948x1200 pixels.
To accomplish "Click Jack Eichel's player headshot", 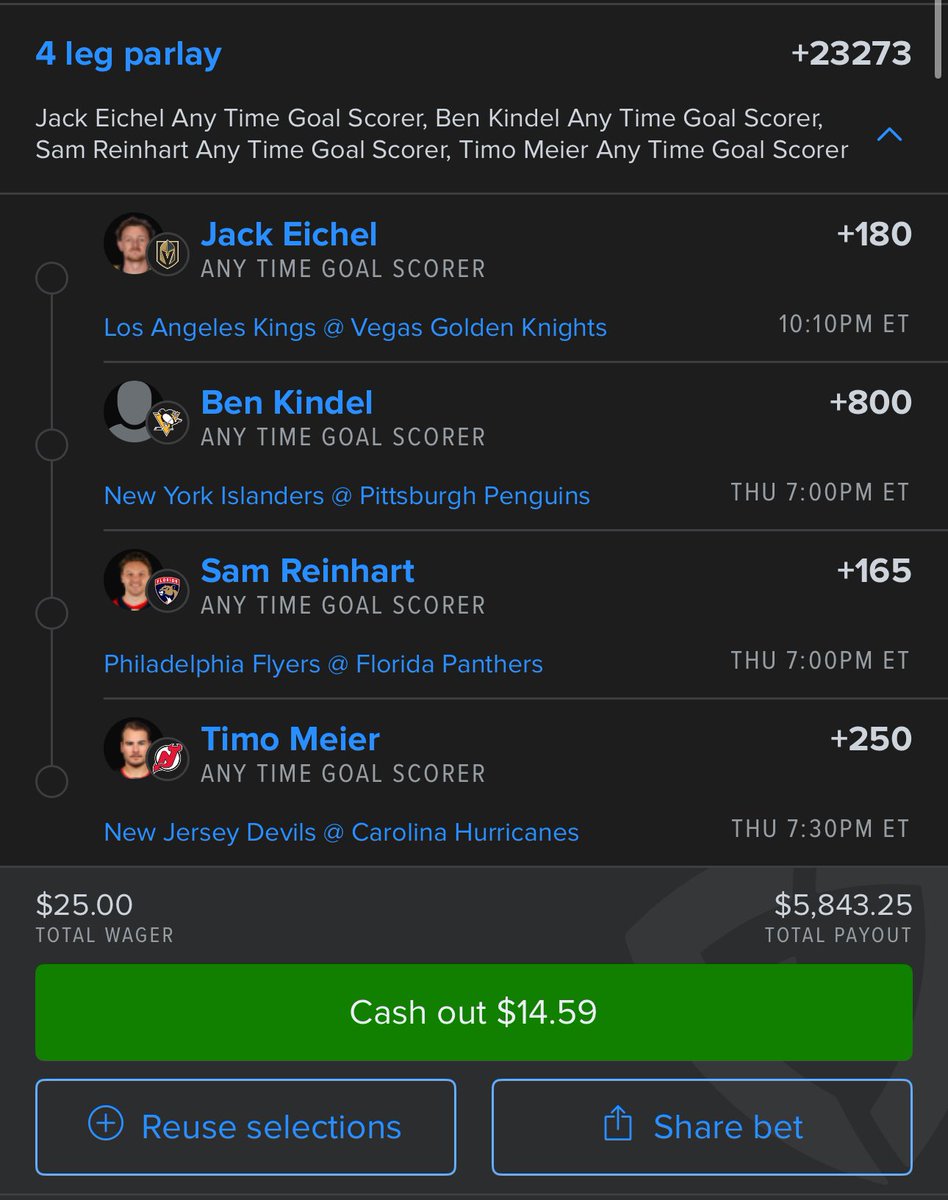I will coord(130,240).
